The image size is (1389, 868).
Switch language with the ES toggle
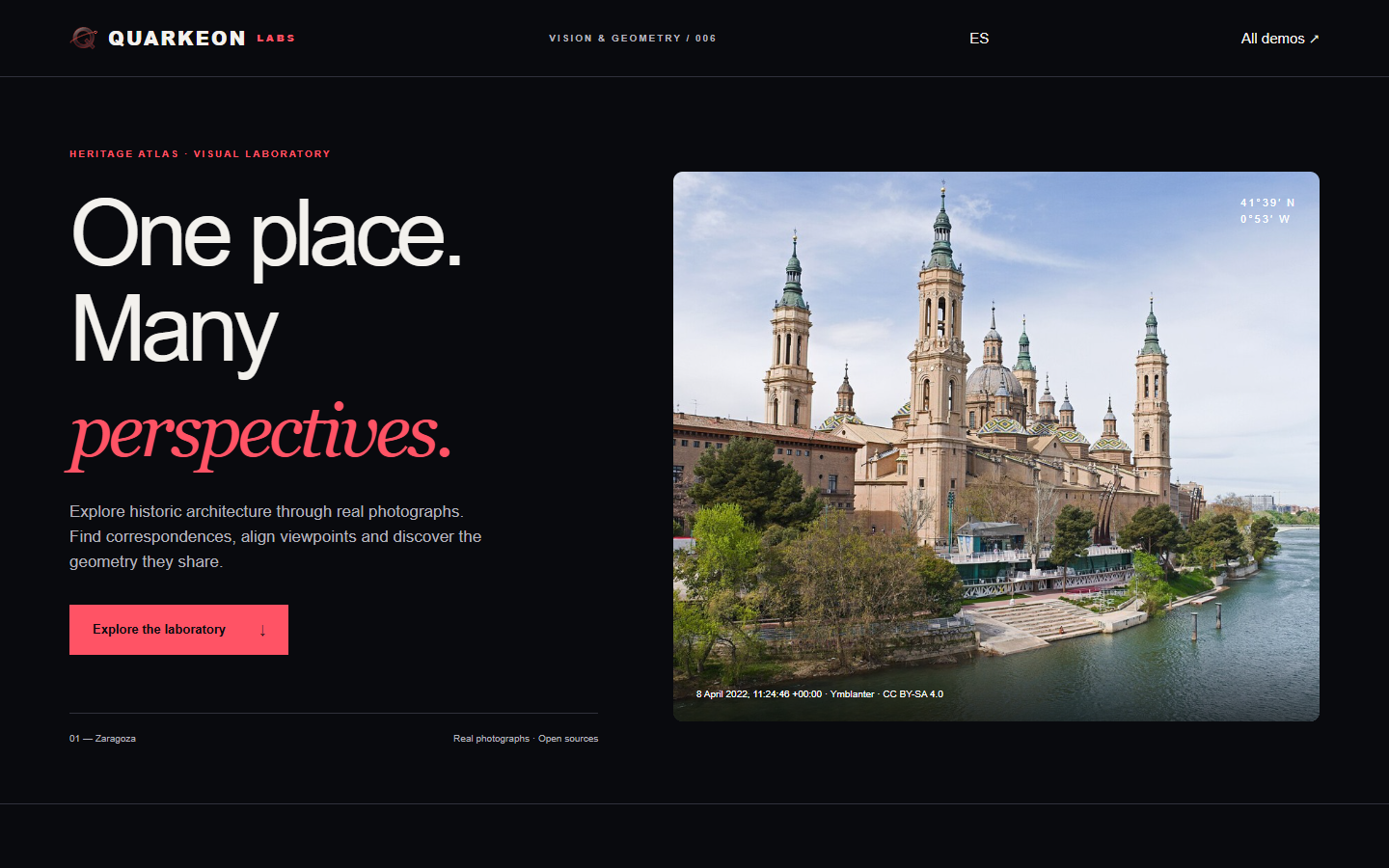979,39
